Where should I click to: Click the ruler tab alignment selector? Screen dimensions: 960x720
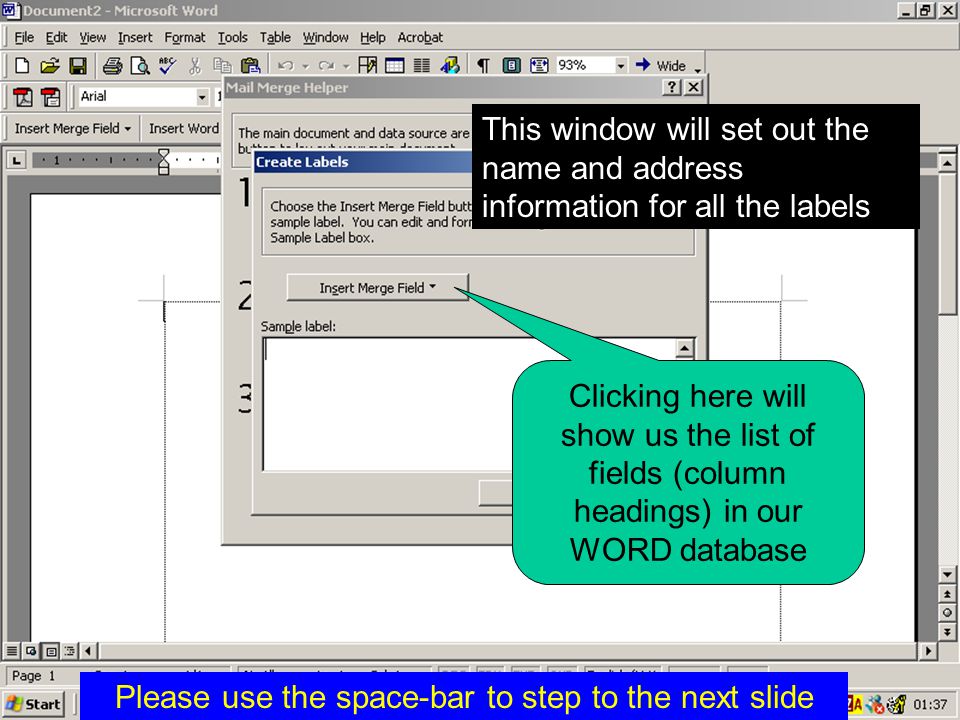pos(17,161)
